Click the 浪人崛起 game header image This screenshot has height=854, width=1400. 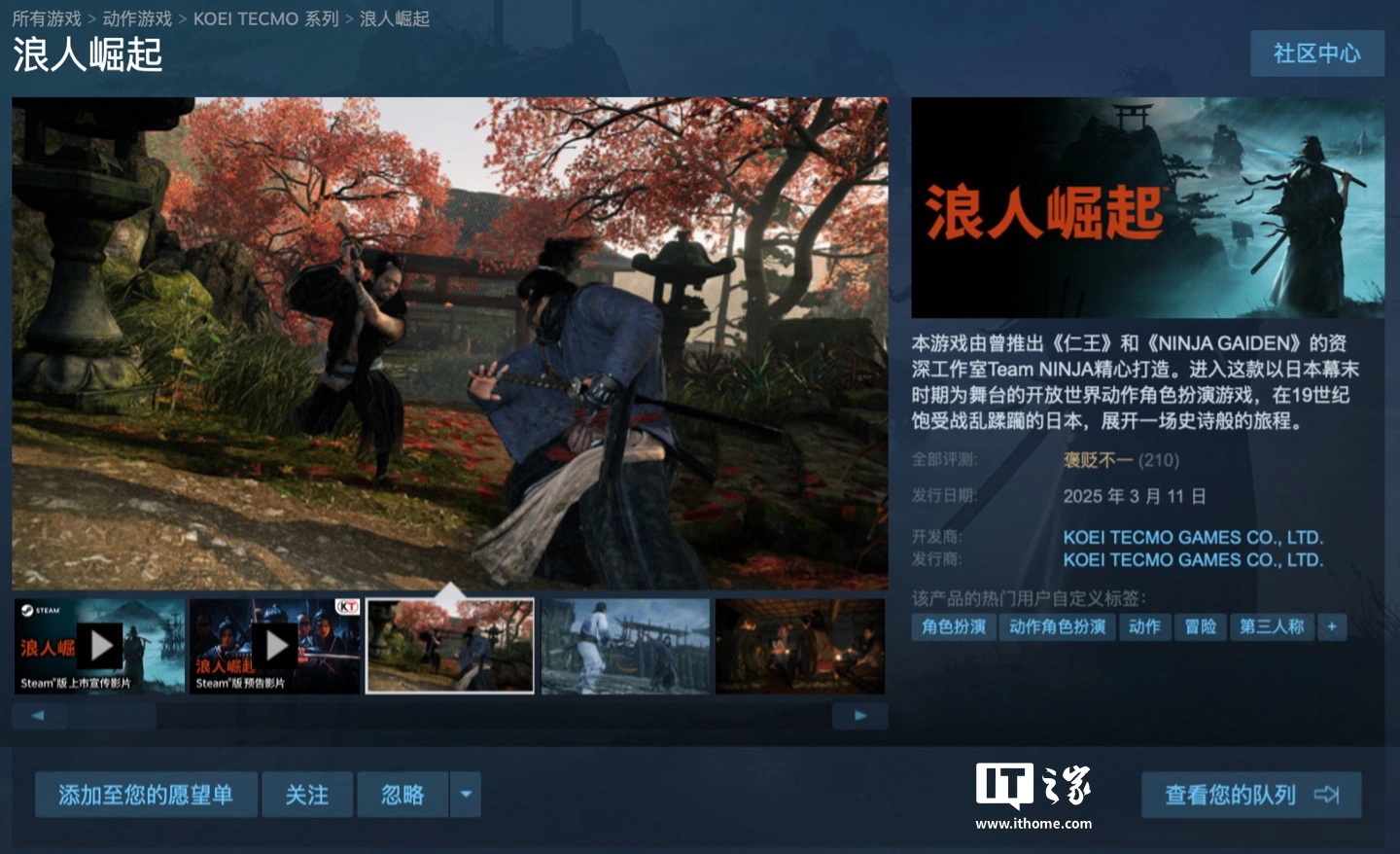click(1147, 207)
